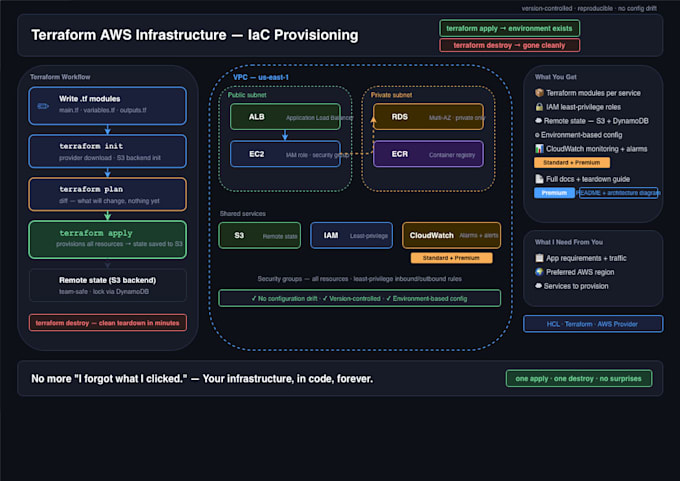Click HCL · Terraform · AWS Provider tag
The width and height of the screenshot is (680, 481).
tap(593, 324)
